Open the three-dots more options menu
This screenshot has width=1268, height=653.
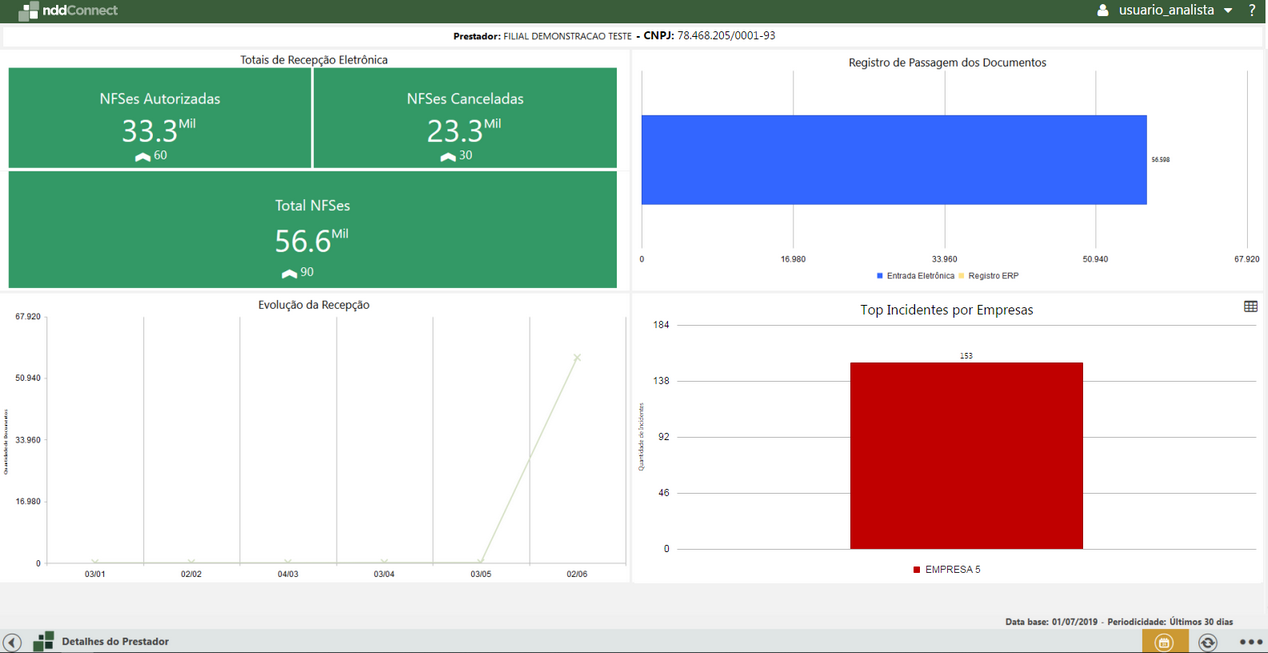coord(1250,642)
